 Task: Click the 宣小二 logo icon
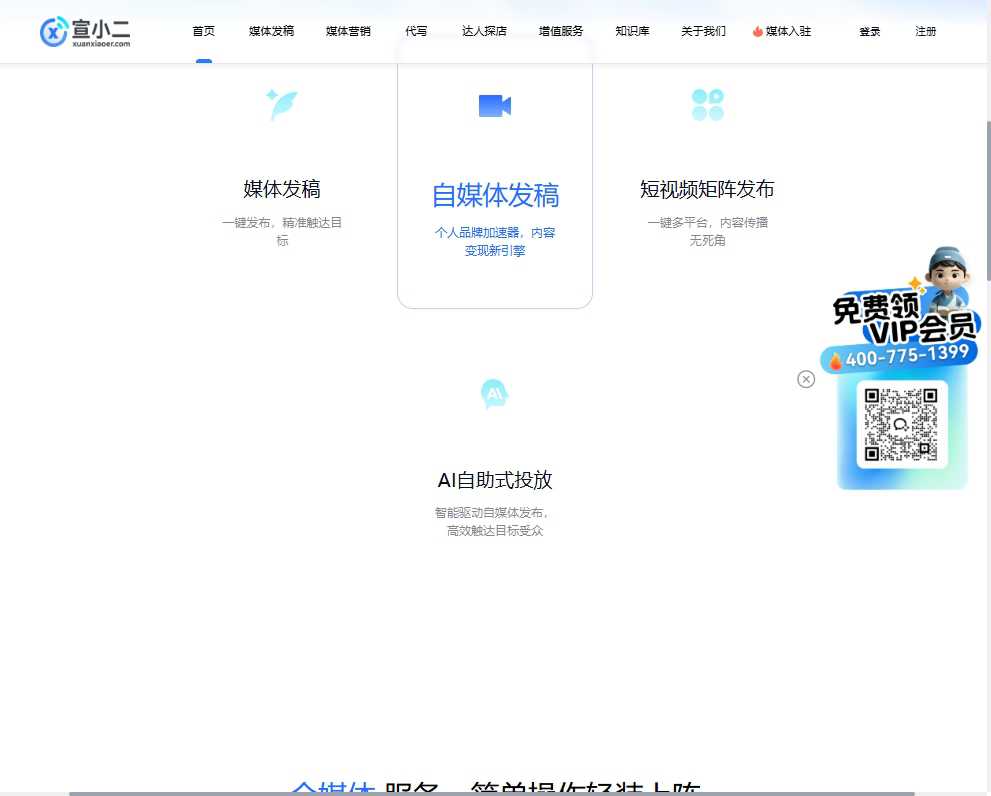pos(53,31)
